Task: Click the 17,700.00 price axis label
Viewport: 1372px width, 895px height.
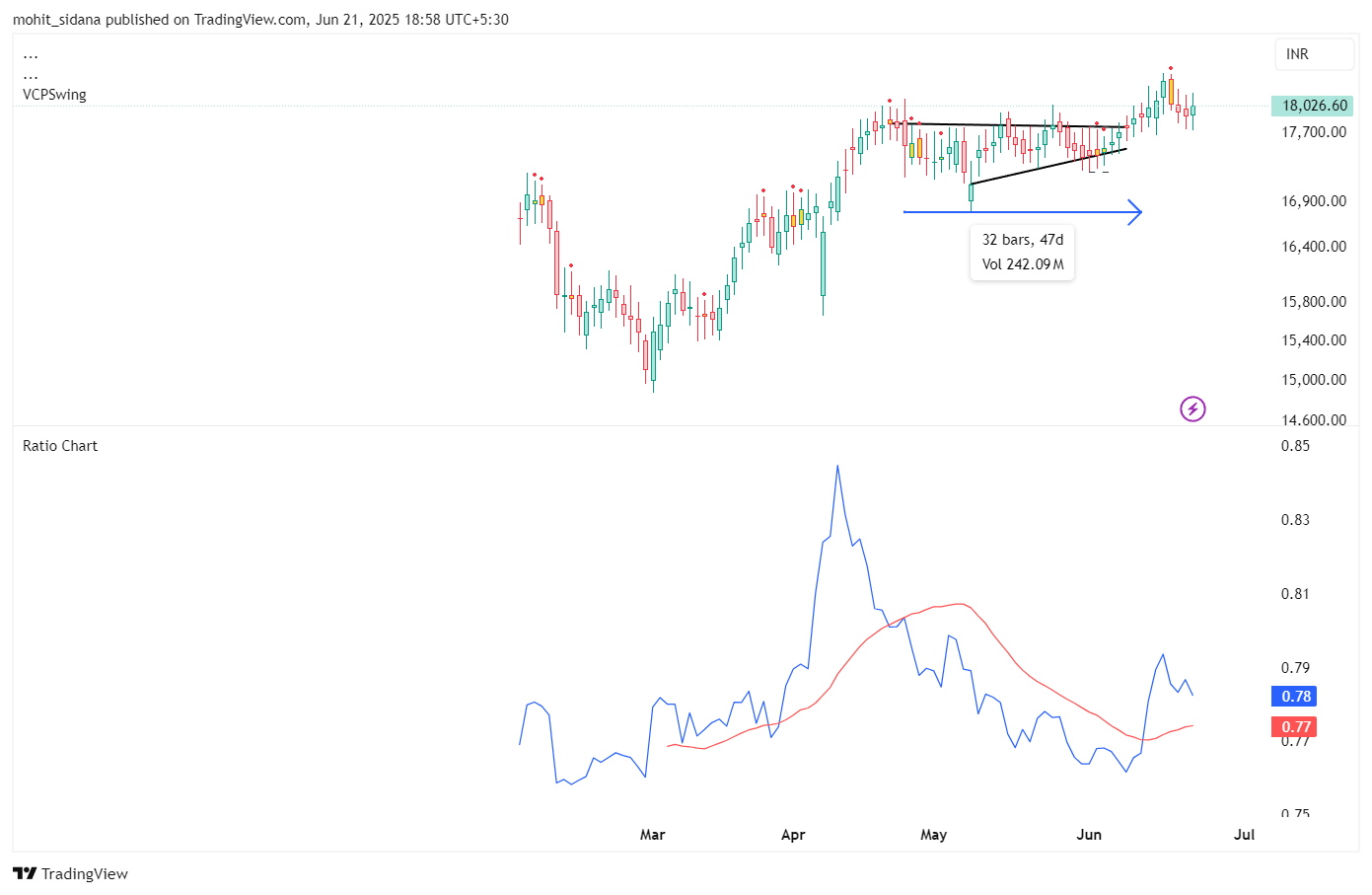Action: coord(1314,132)
